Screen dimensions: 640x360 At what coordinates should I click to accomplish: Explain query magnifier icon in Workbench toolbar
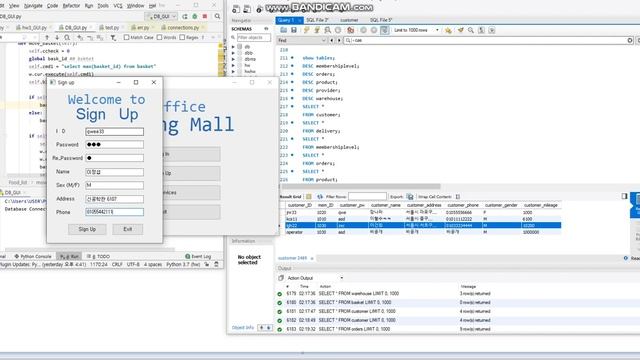(x=327, y=30)
